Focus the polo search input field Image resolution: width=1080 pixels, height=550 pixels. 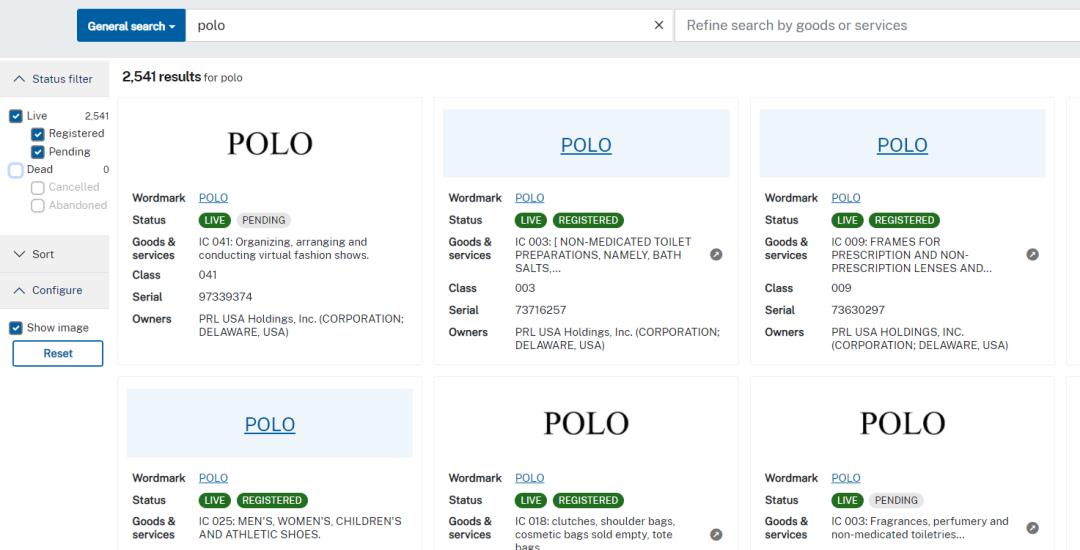(x=420, y=25)
